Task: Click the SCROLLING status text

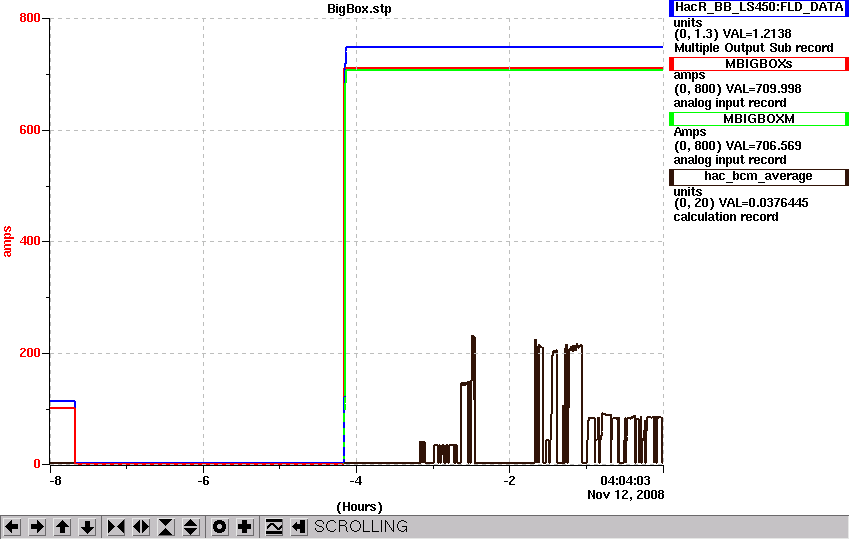Action: point(361,527)
